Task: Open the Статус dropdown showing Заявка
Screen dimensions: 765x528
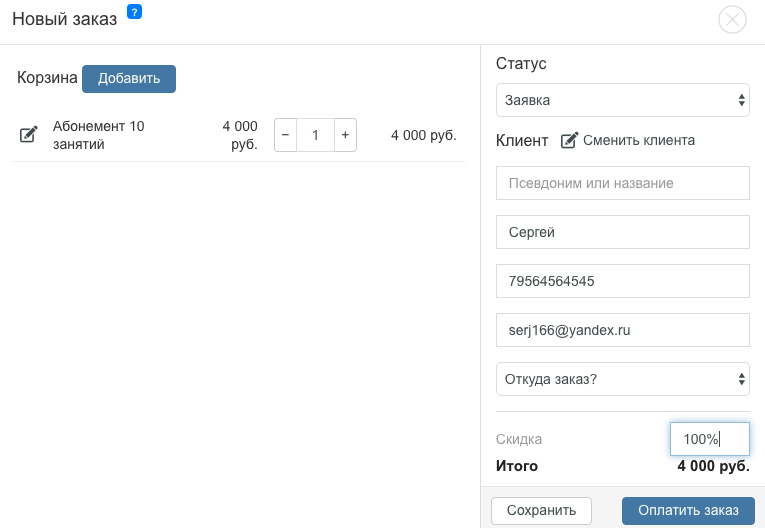Action: coord(623,100)
